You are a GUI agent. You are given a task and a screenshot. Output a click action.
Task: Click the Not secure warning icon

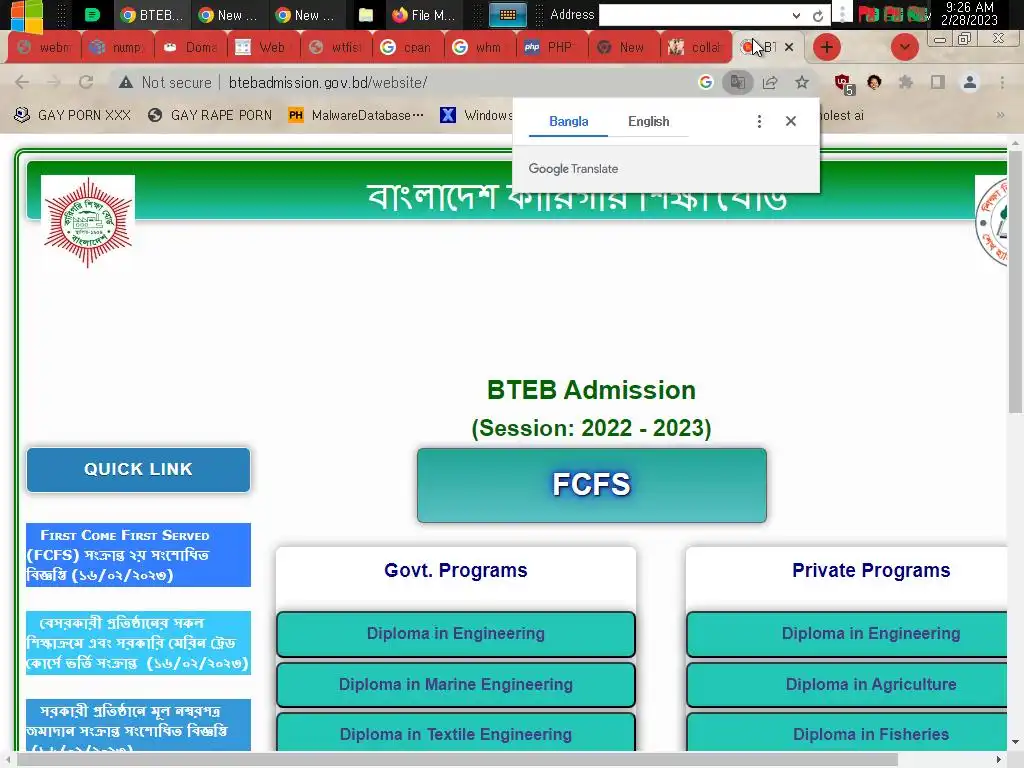(126, 82)
